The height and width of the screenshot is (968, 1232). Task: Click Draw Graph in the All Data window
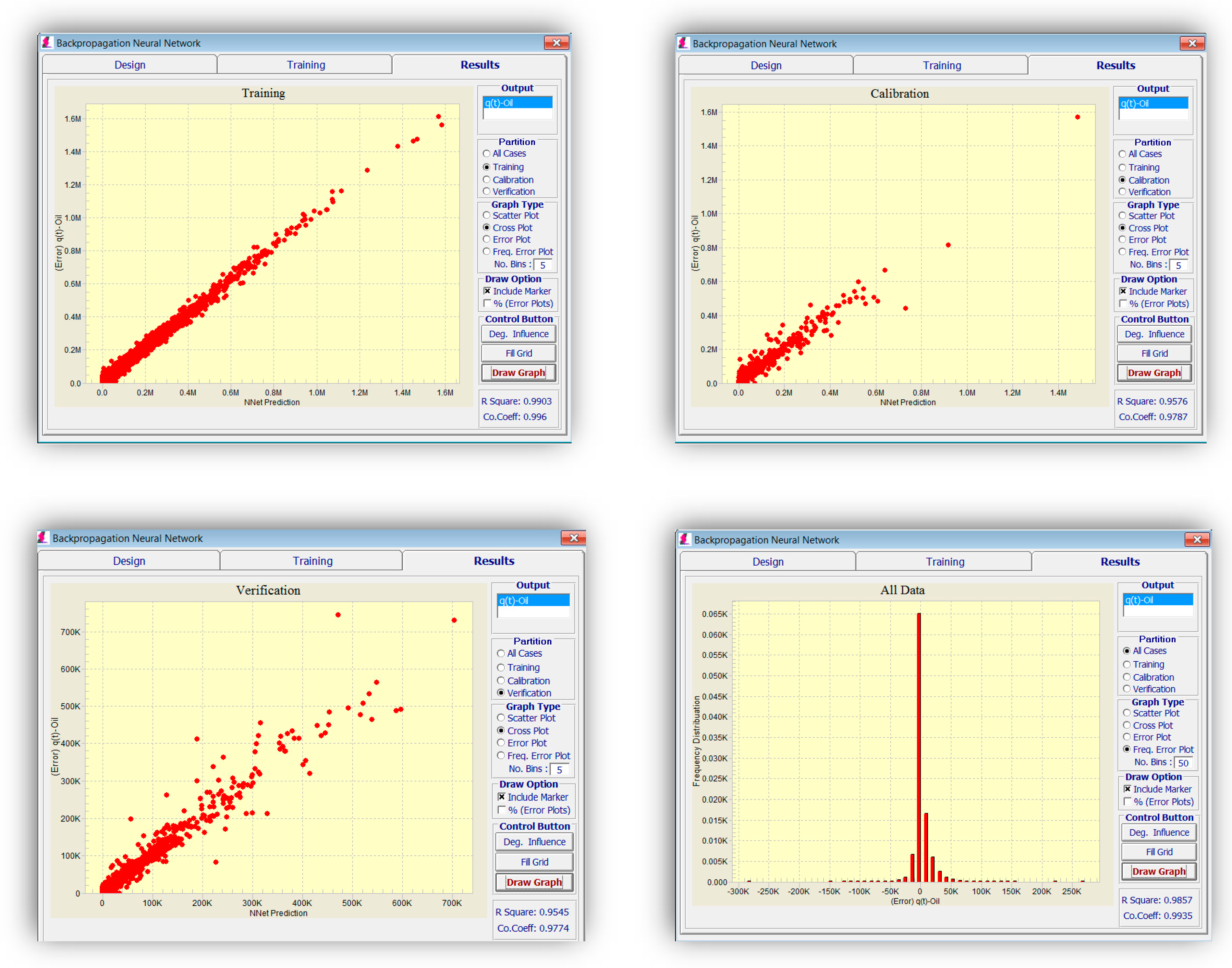point(1159,872)
